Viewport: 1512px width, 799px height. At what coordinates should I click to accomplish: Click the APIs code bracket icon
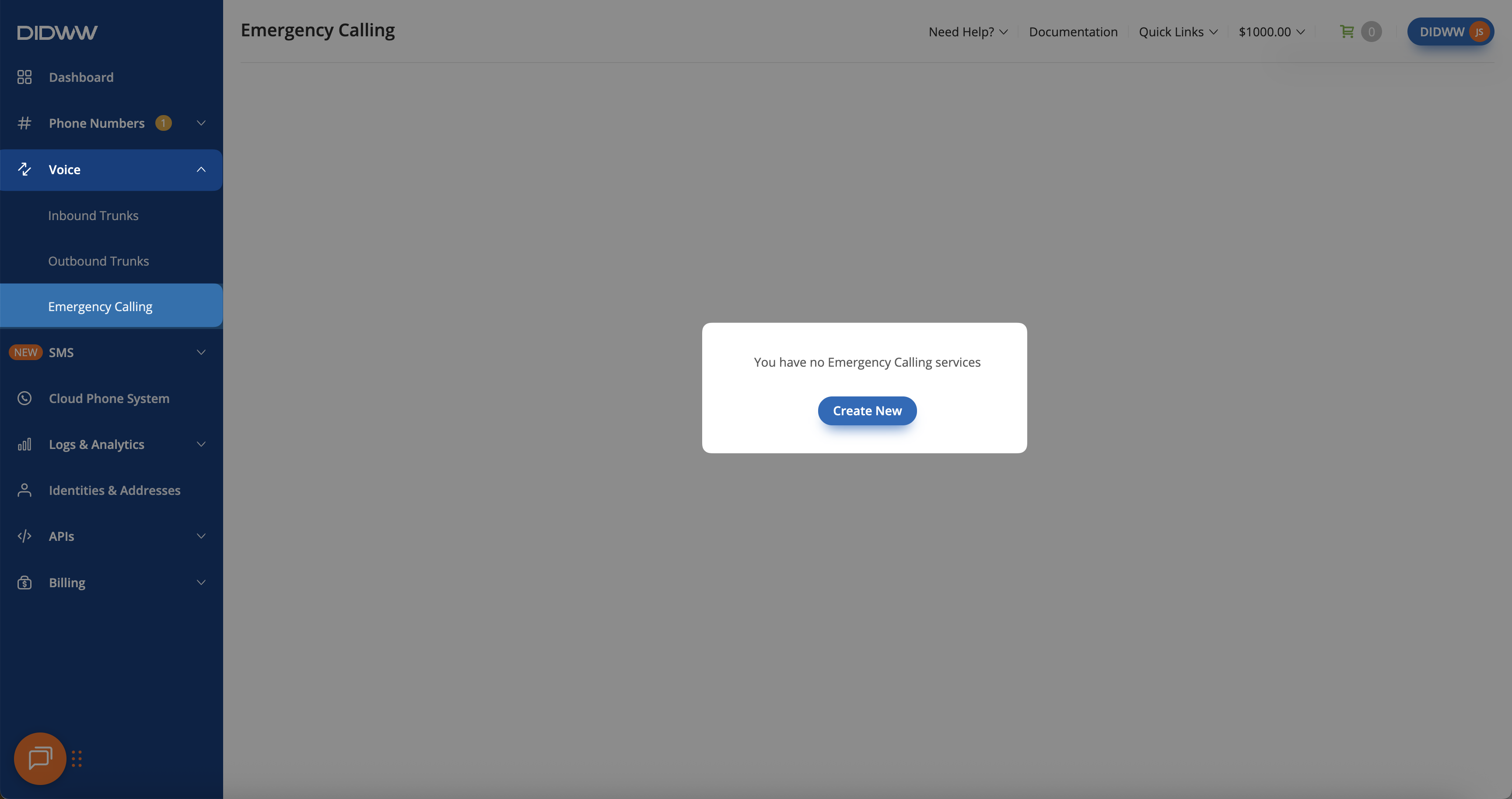coord(24,536)
